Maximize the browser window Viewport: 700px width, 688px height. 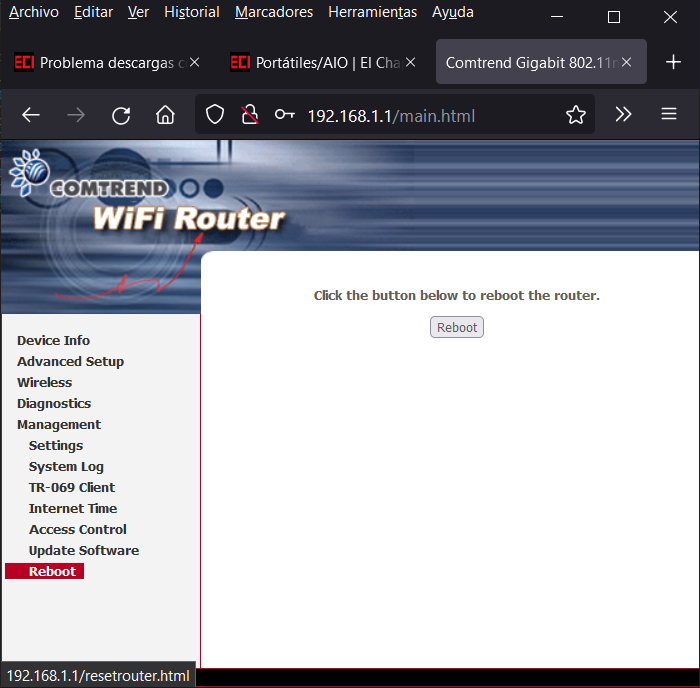coord(614,17)
